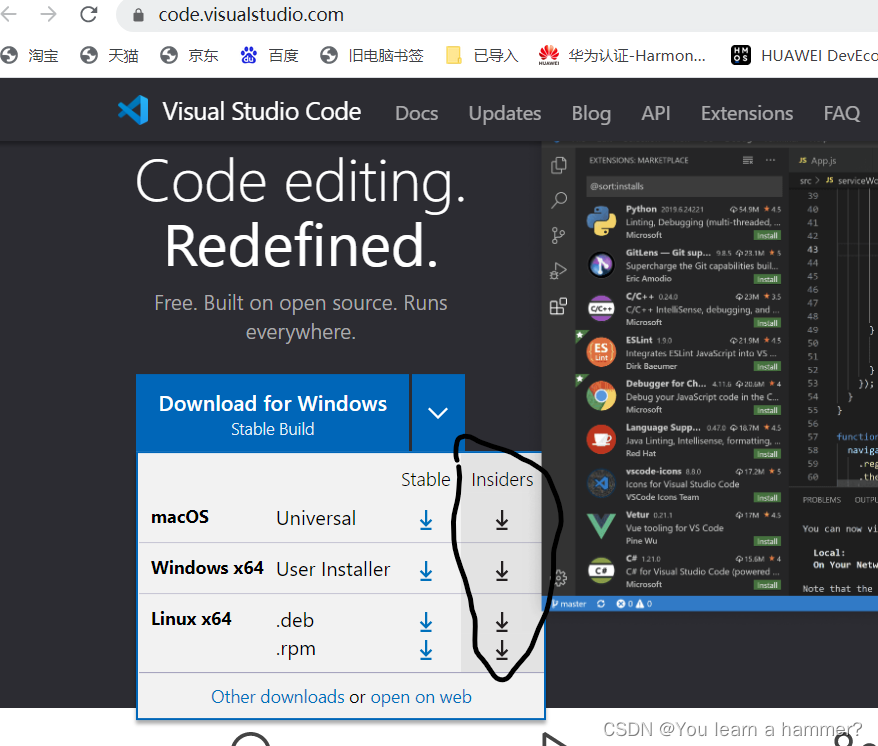Click the code.visualstudio.com address field
878x746 pixels.
click(251, 15)
